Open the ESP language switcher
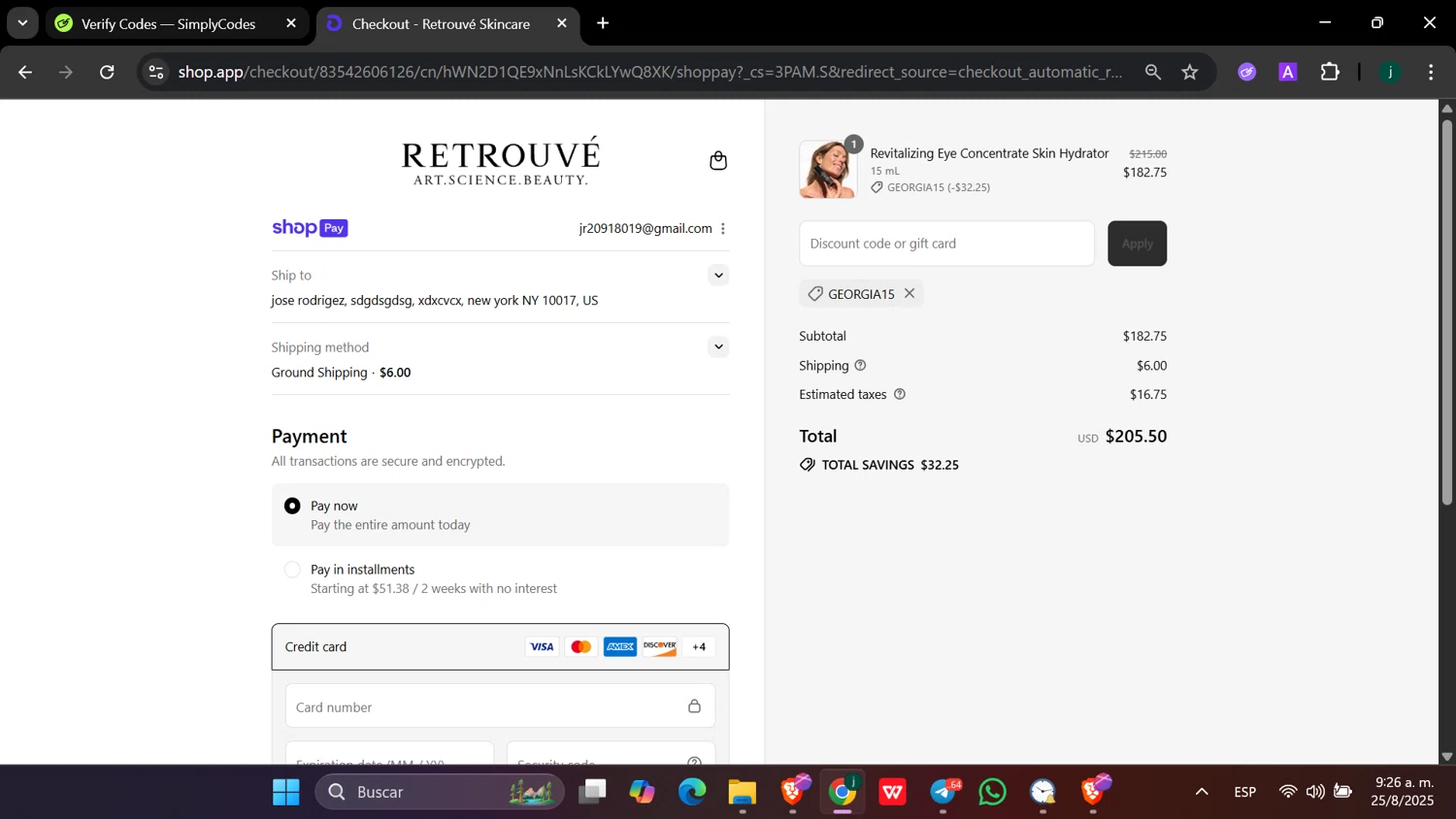The image size is (1456, 819). 1245,793
